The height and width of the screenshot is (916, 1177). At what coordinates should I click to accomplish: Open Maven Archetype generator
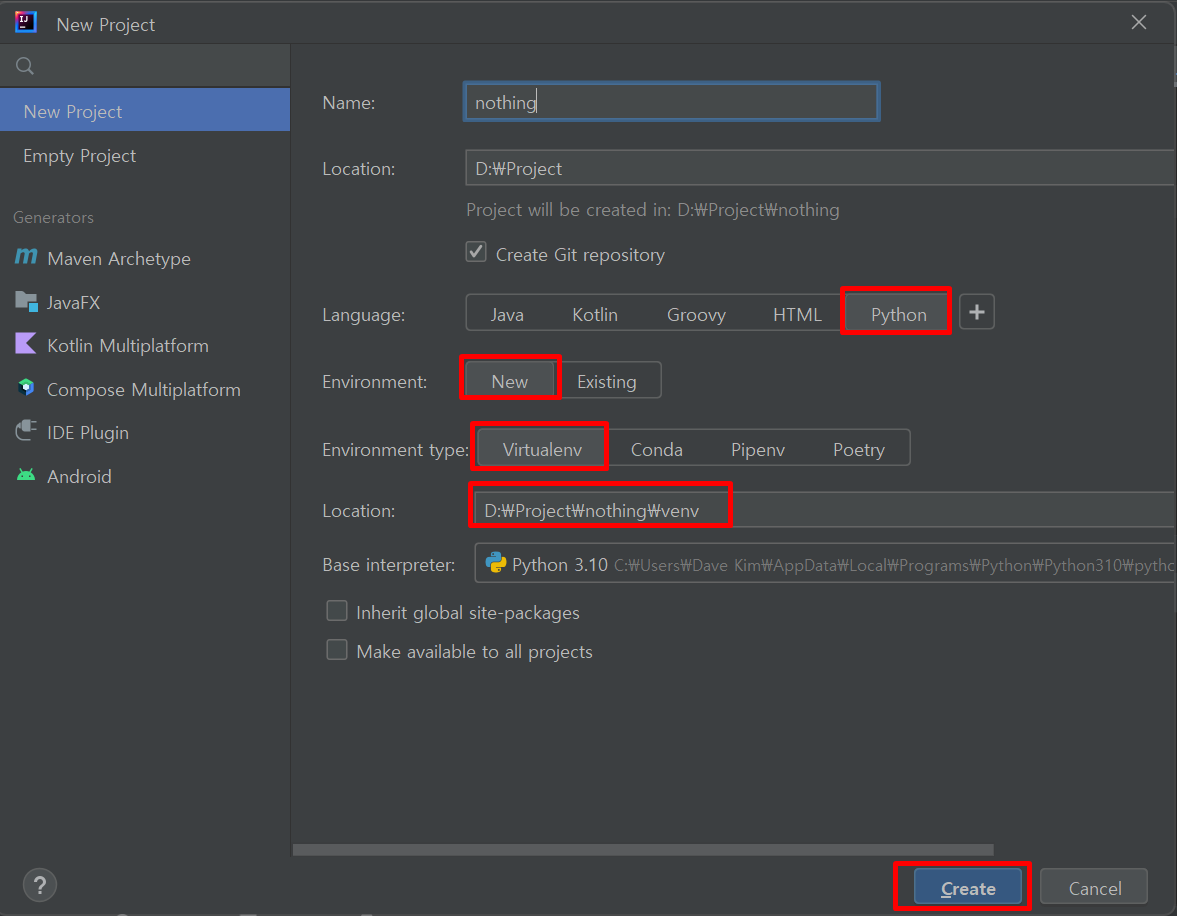click(145, 258)
